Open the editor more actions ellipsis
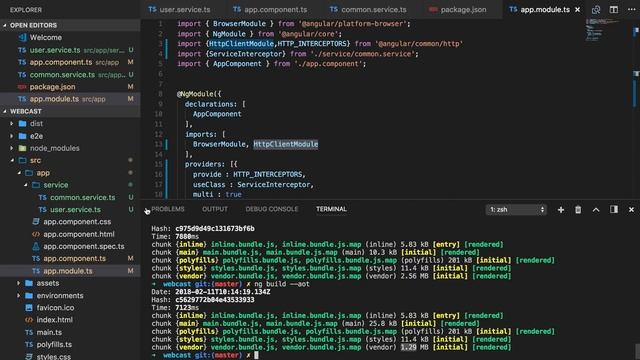Image resolution: width=640 pixels, height=360 pixels. 631,9
